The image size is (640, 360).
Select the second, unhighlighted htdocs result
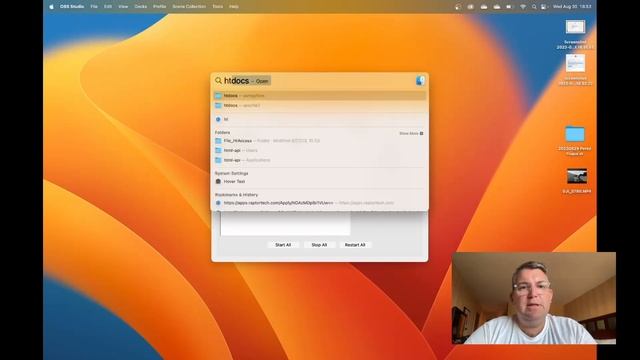[x=320, y=105]
